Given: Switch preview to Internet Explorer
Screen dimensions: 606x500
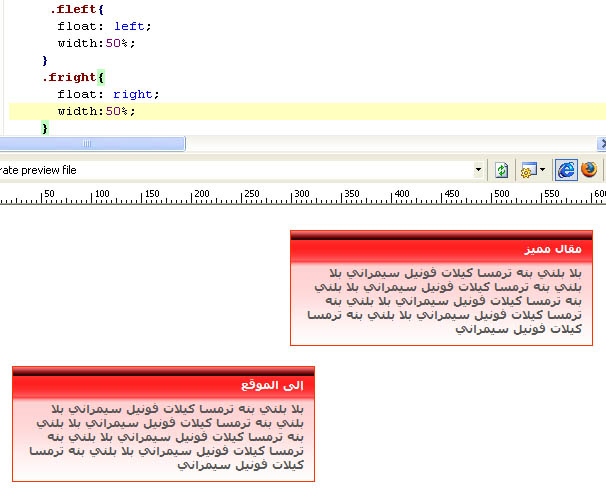Looking at the screenshot, I should 567,170.
